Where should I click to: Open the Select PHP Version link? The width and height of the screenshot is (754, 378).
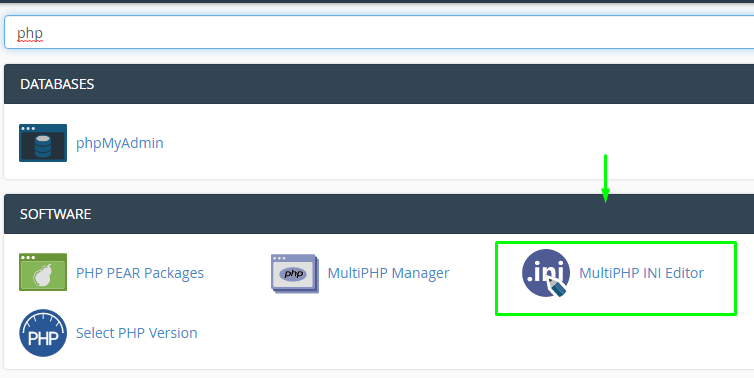pyautogui.click(x=137, y=333)
